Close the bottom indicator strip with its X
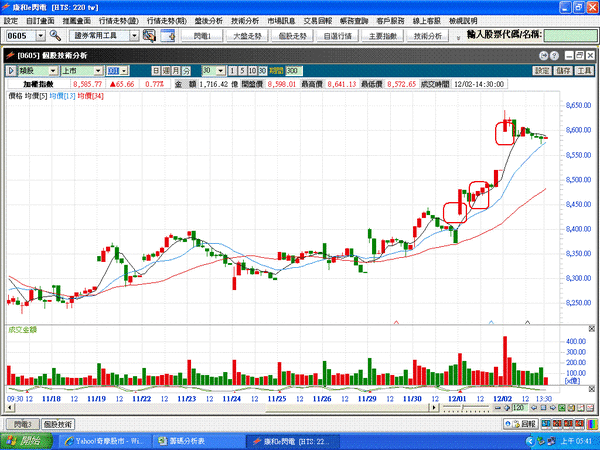600x450 pixels. [x=592, y=389]
